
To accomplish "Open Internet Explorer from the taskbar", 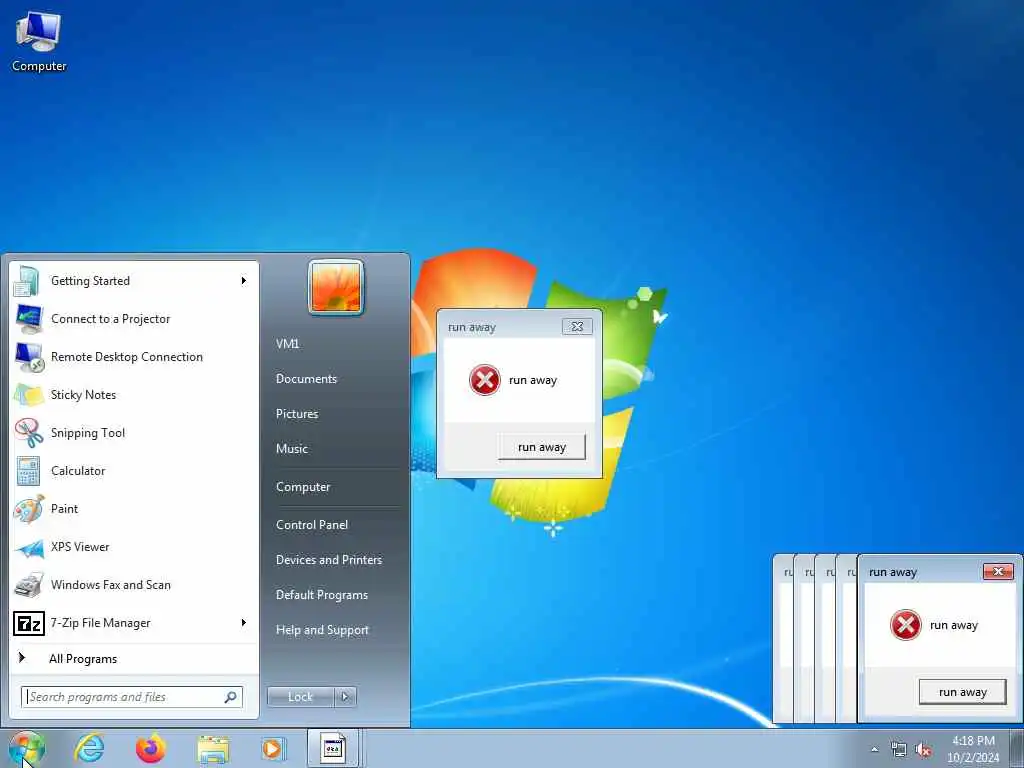I will pyautogui.click(x=89, y=748).
